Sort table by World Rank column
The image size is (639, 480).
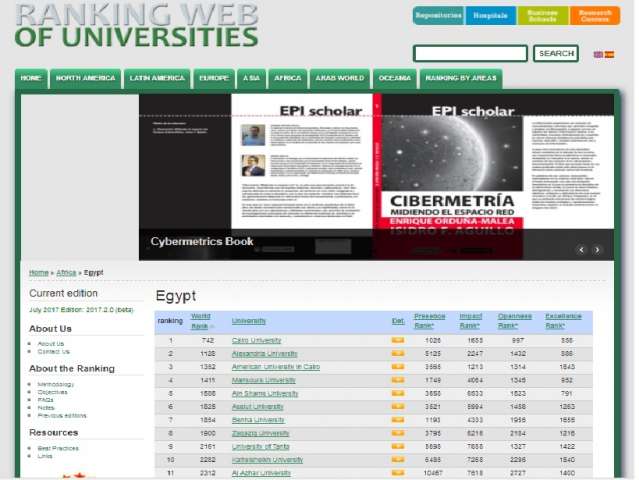[x=200, y=321]
